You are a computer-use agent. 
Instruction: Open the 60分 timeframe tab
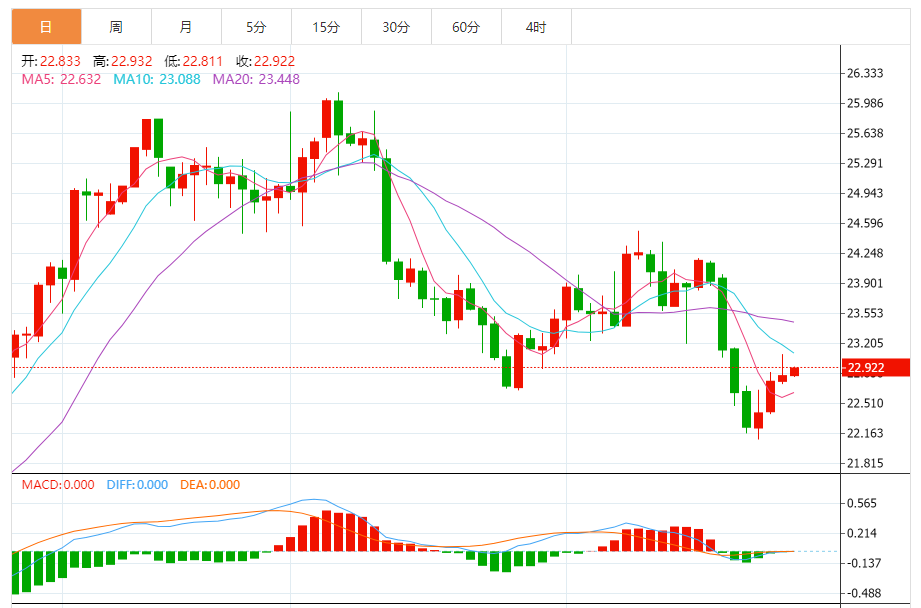(466, 27)
